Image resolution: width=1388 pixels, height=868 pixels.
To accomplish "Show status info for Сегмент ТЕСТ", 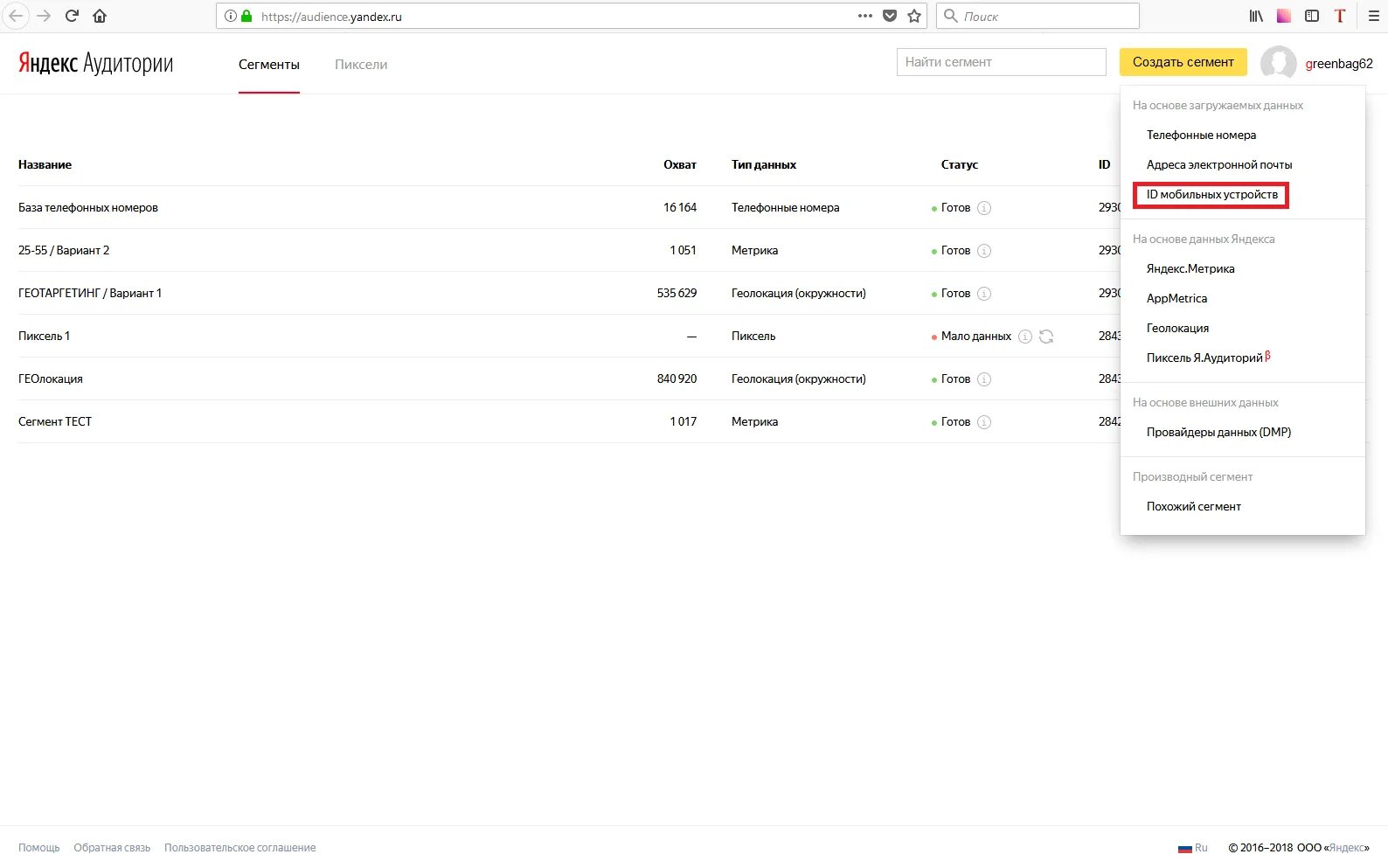I will click(x=984, y=422).
